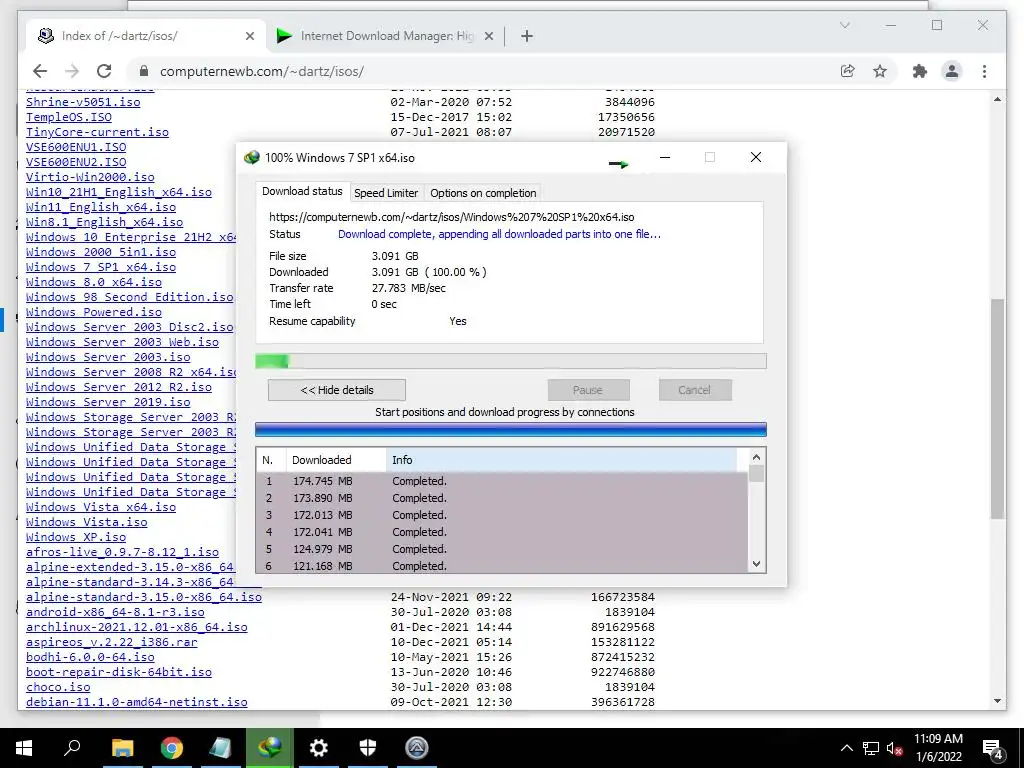Click the page scrollbar down arrow
The image size is (1024, 768).
pyautogui.click(x=997, y=701)
